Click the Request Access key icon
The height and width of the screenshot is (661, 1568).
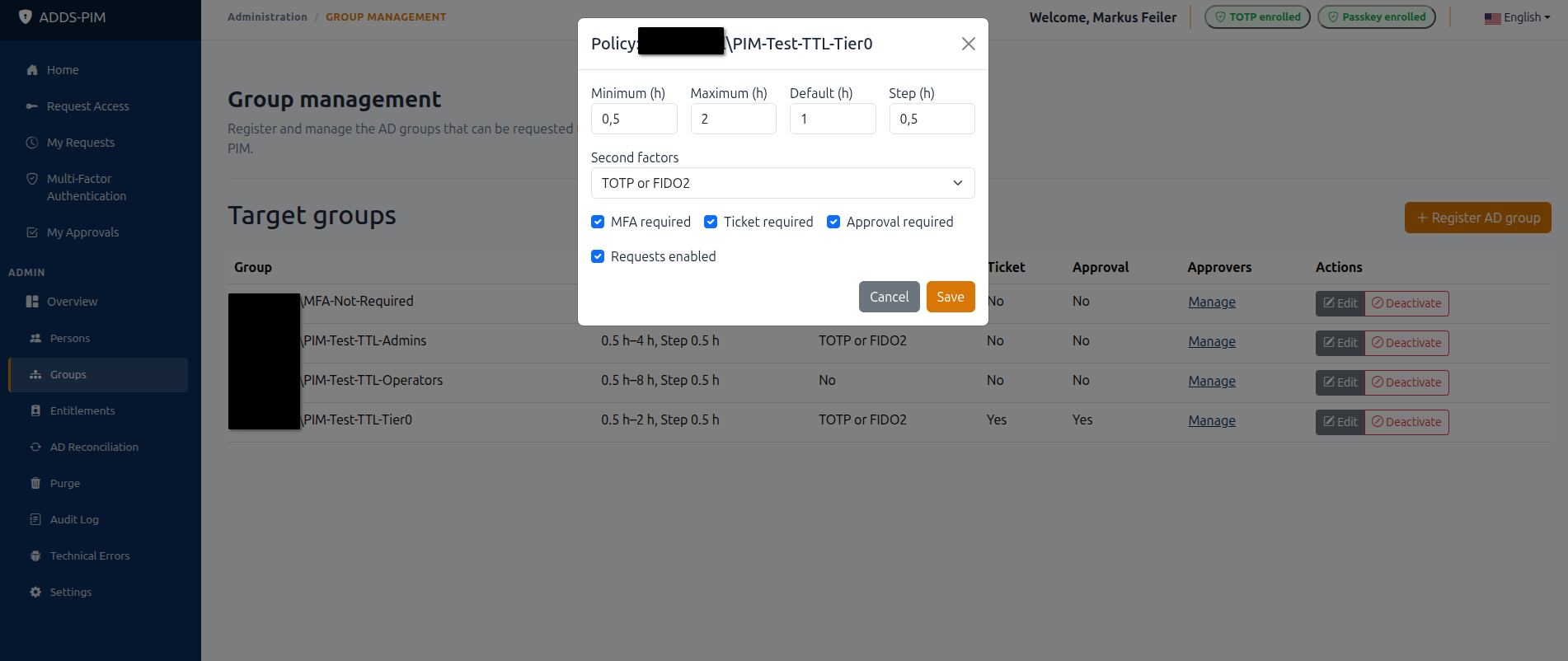point(32,106)
